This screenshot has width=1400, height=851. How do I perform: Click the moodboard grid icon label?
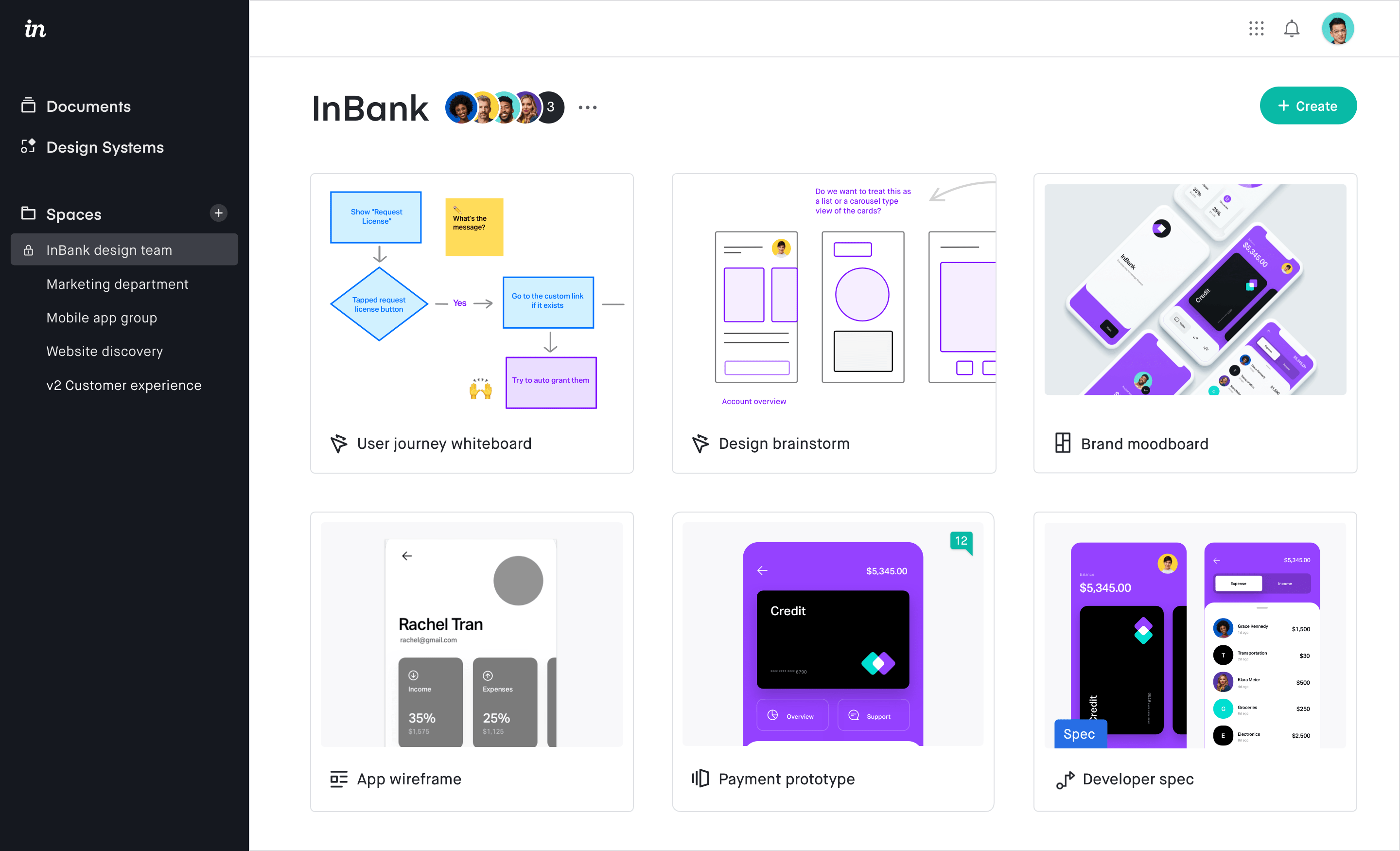[1062, 442]
